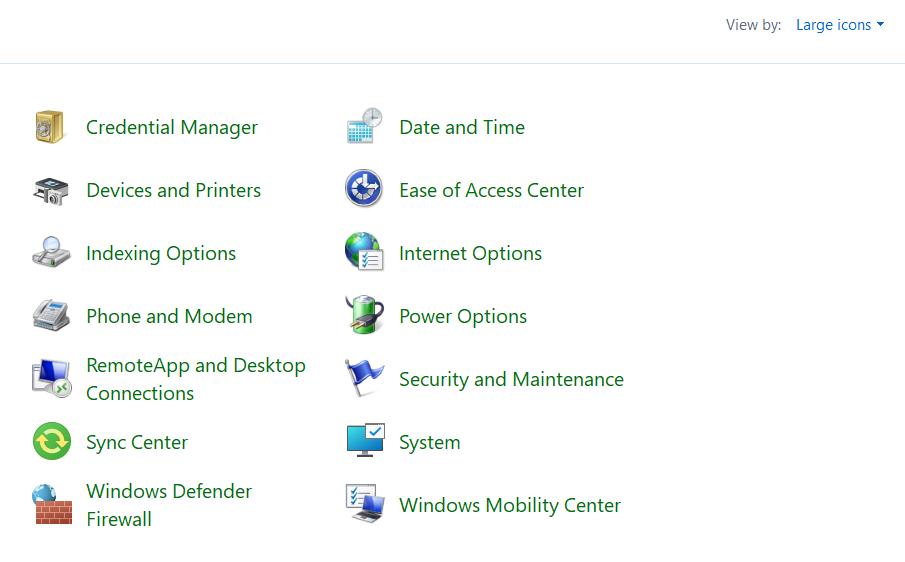Open Windows Mobility Center laptop icon

pyautogui.click(x=365, y=504)
